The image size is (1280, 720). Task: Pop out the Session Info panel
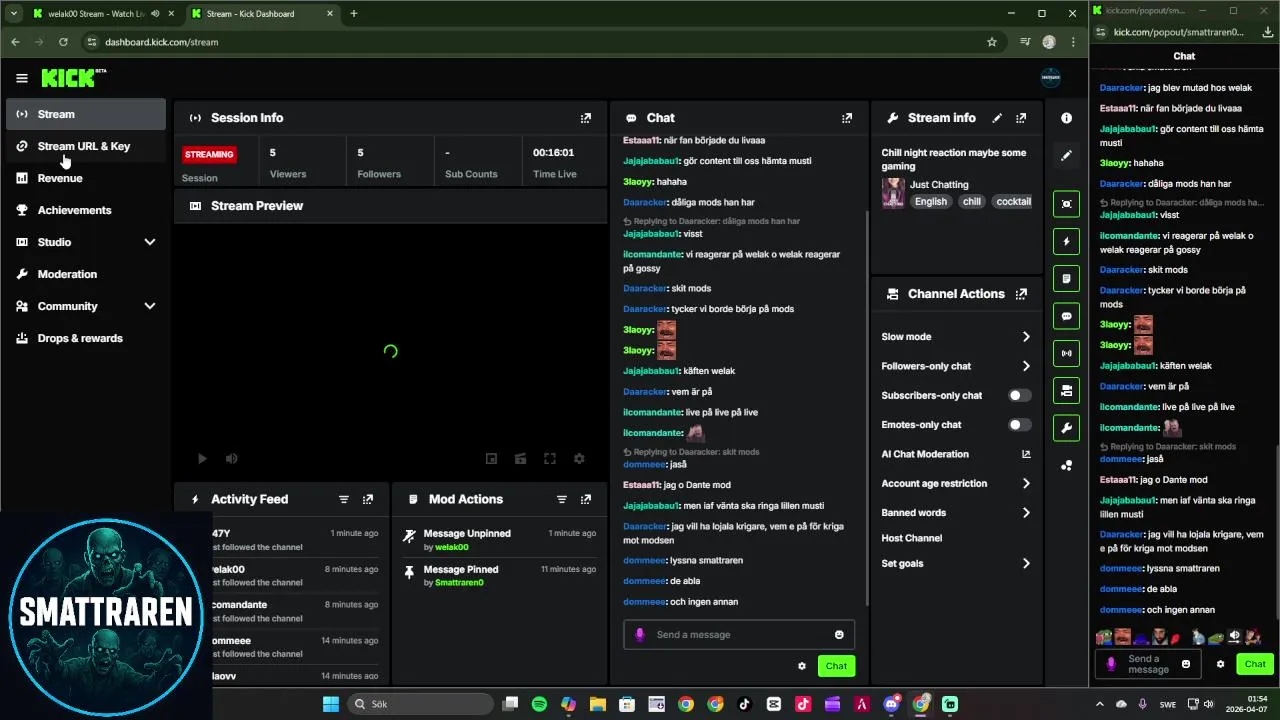pyautogui.click(x=586, y=118)
